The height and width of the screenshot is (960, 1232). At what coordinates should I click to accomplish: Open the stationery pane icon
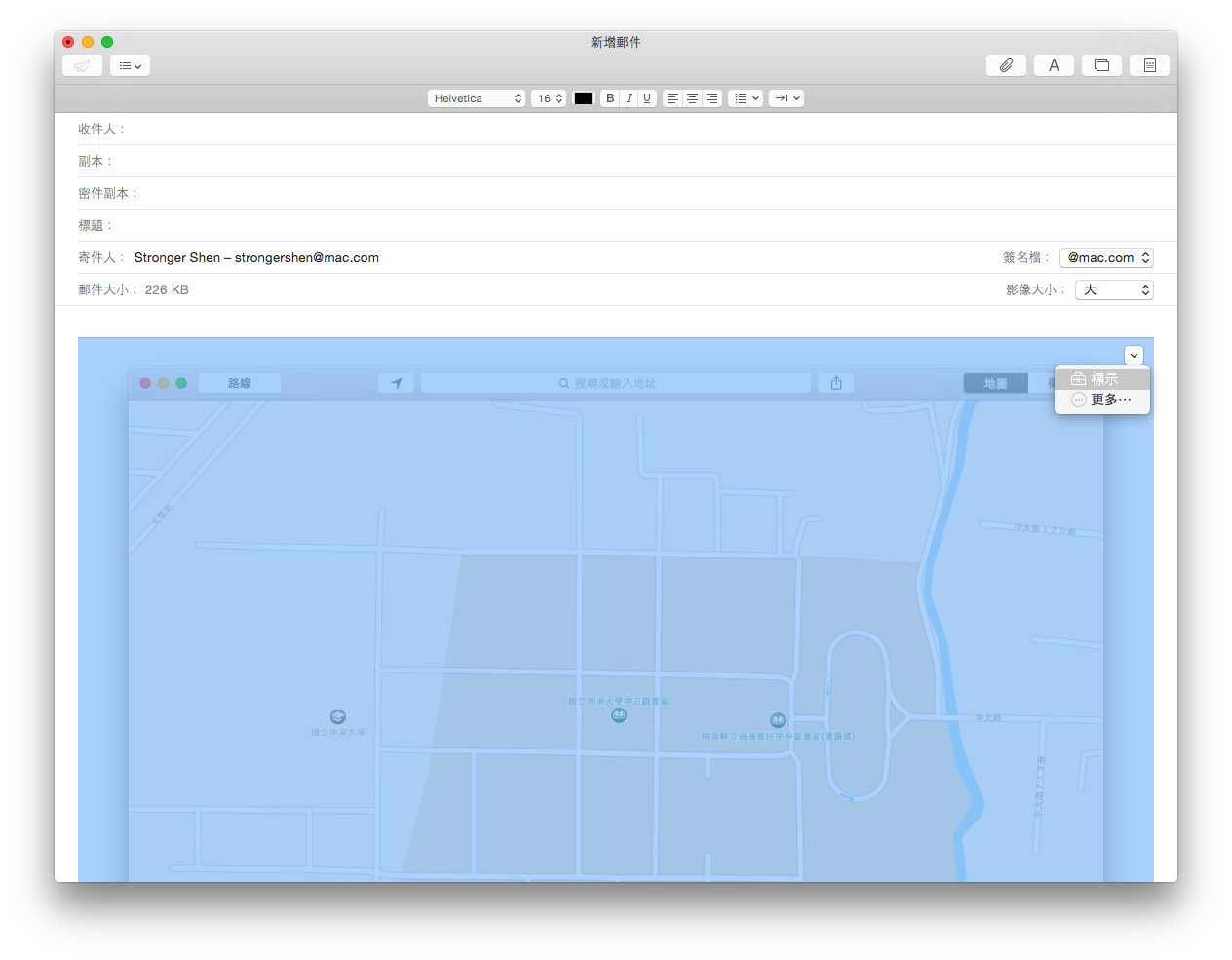point(1149,65)
